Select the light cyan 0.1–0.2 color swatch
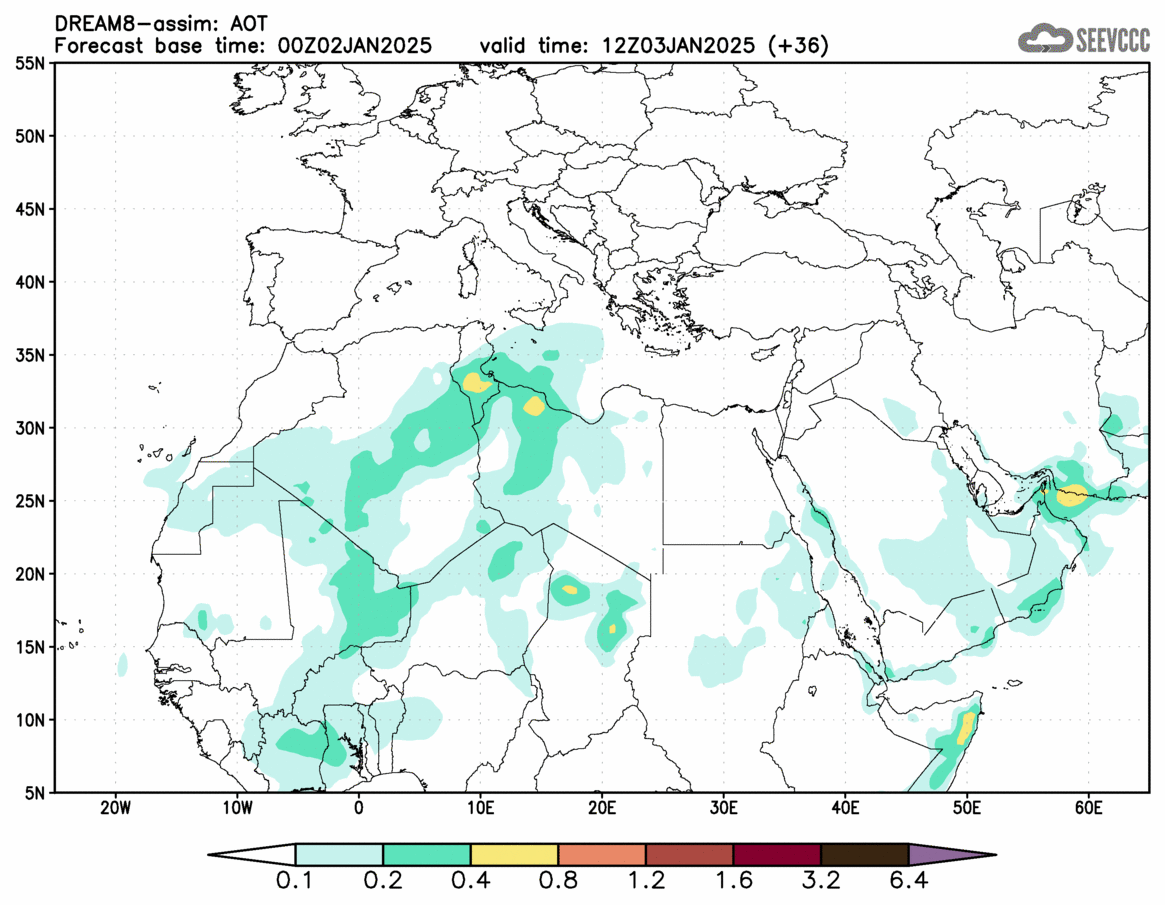The image size is (1165, 905). (x=339, y=854)
